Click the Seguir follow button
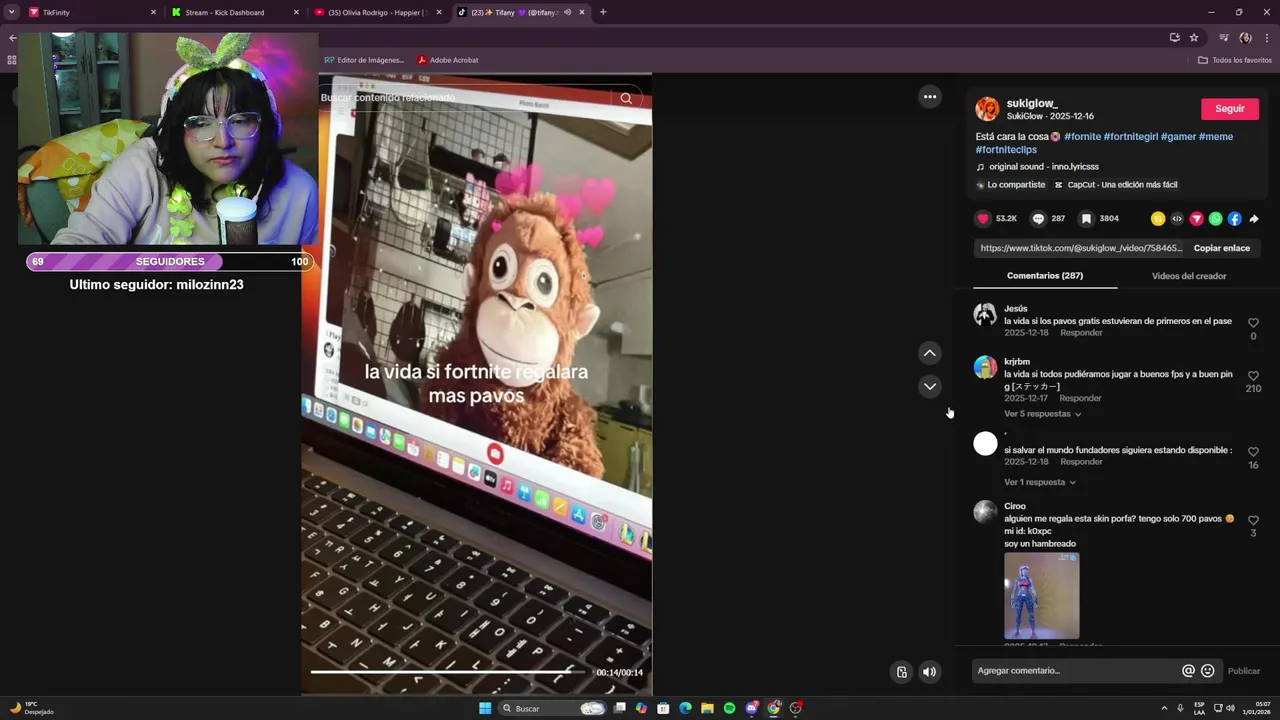 point(1230,109)
